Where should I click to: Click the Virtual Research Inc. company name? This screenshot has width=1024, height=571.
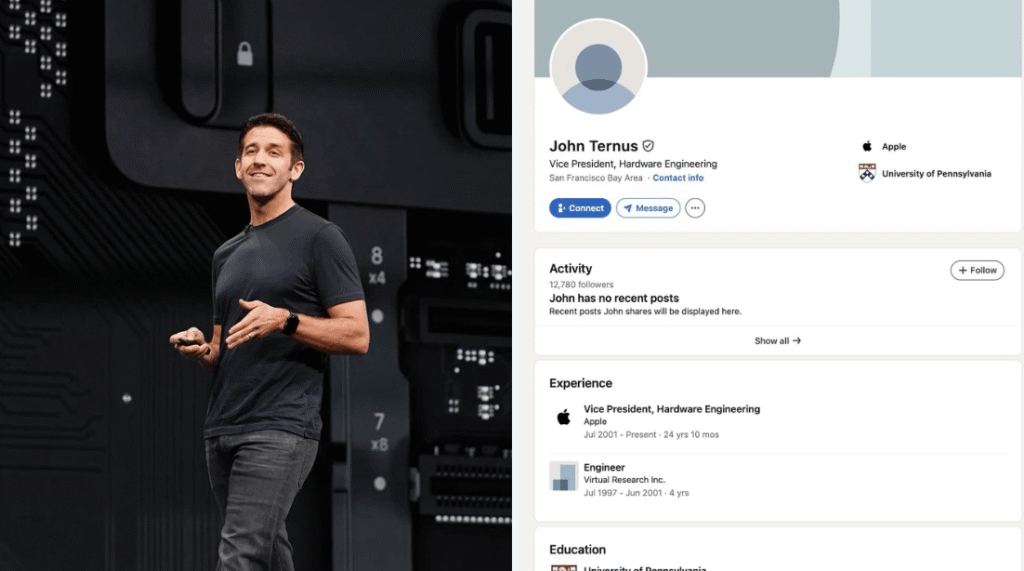point(624,480)
